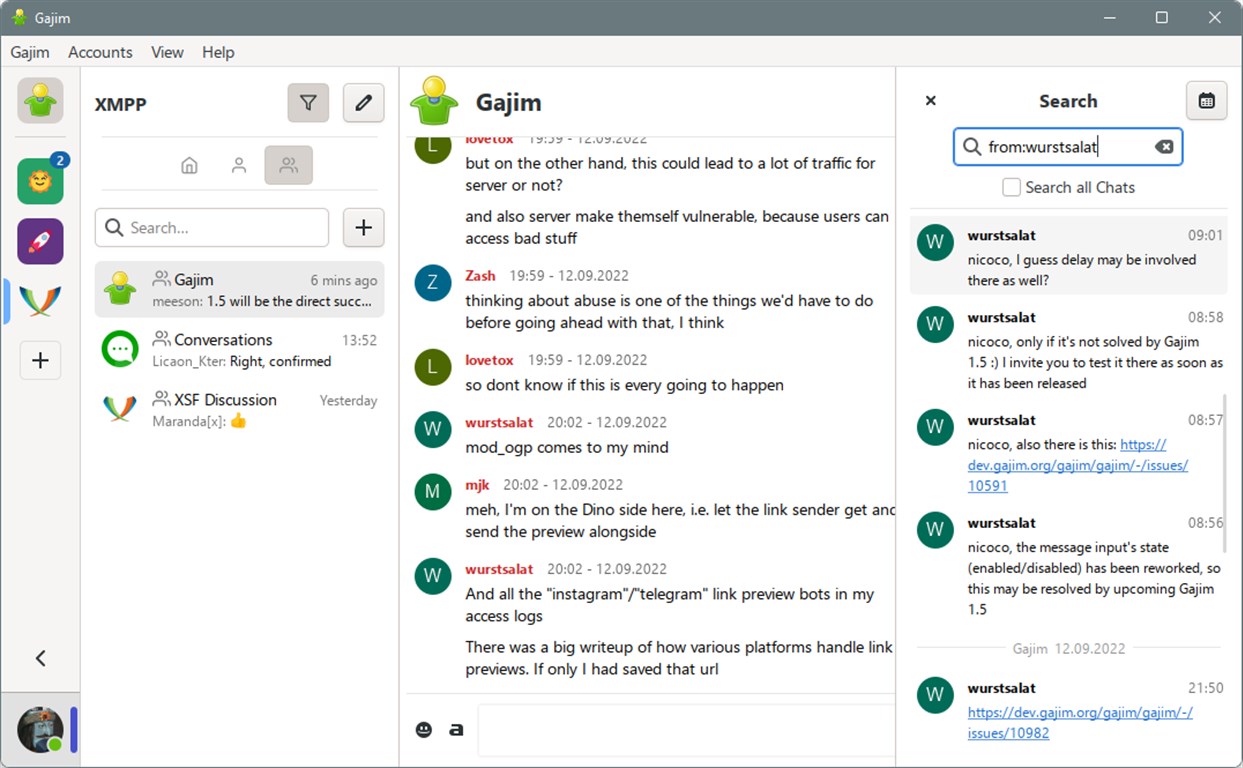This screenshot has width=1243, height=768.
Task: Click the XMPP workspace title
Action: click(121, 104)
